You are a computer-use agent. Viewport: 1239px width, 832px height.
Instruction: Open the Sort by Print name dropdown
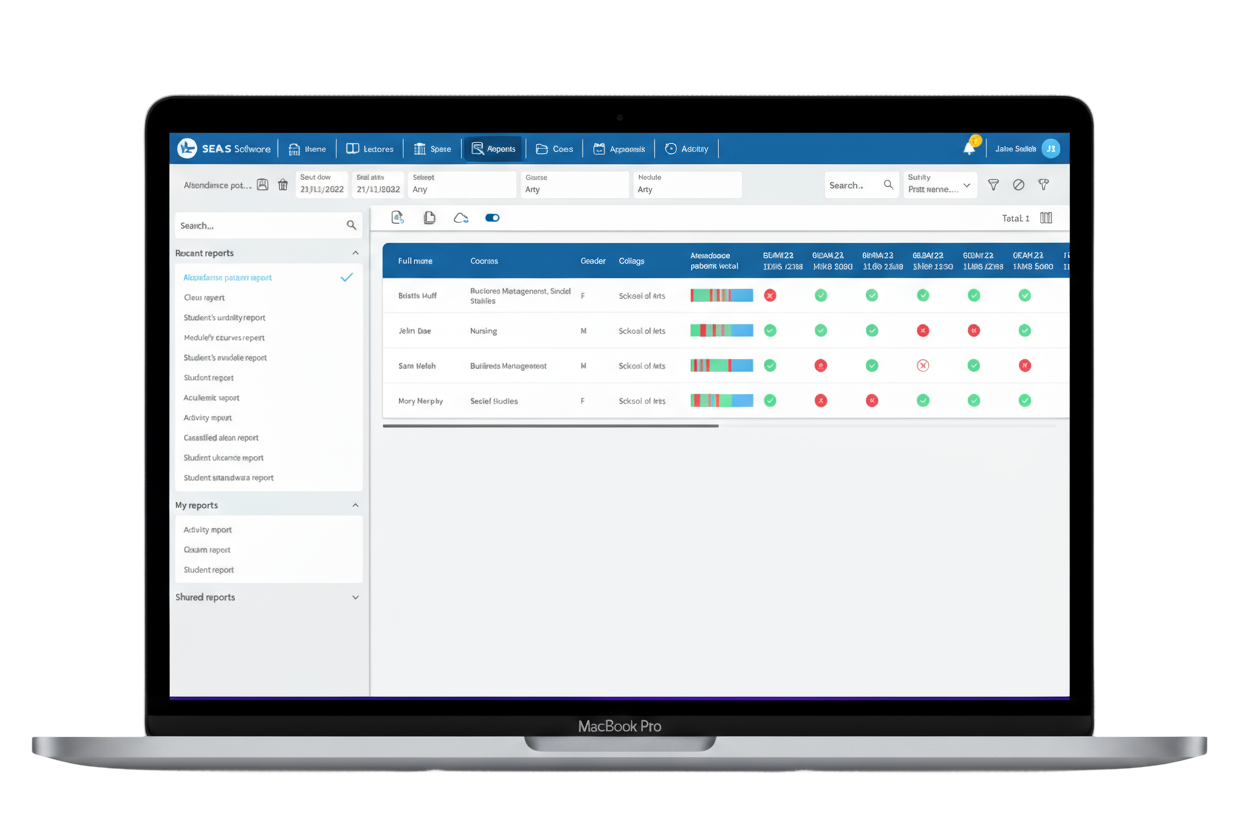point(939,185)
